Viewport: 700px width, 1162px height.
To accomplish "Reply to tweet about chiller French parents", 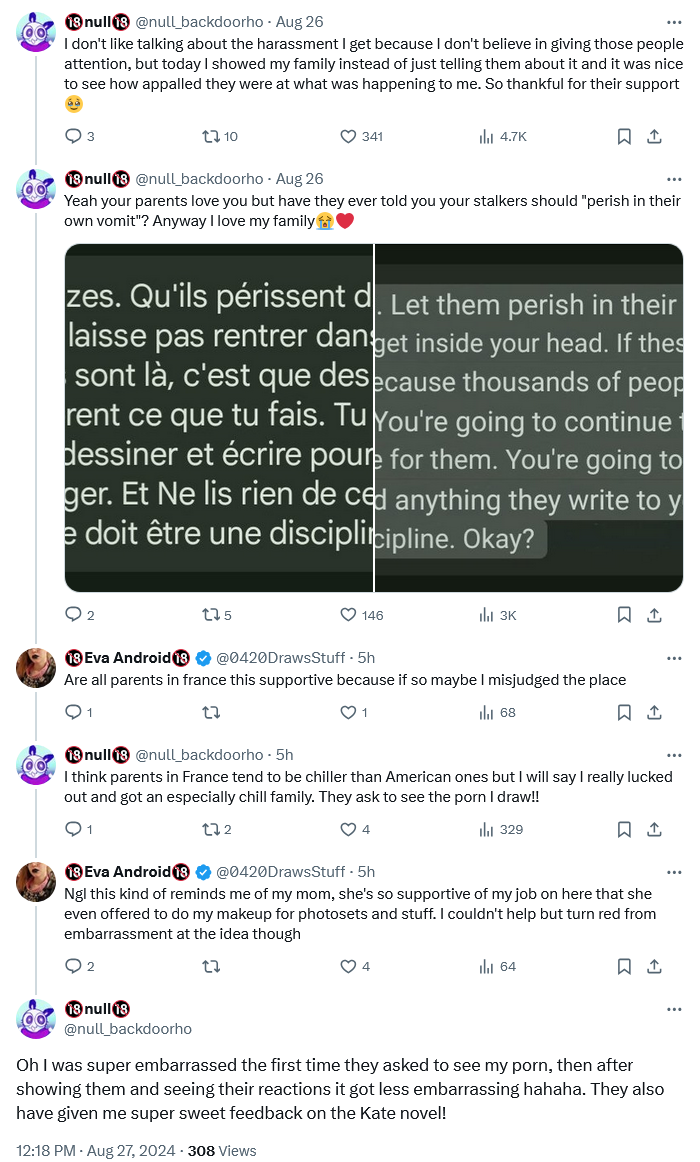I will (x=73, y=829).
